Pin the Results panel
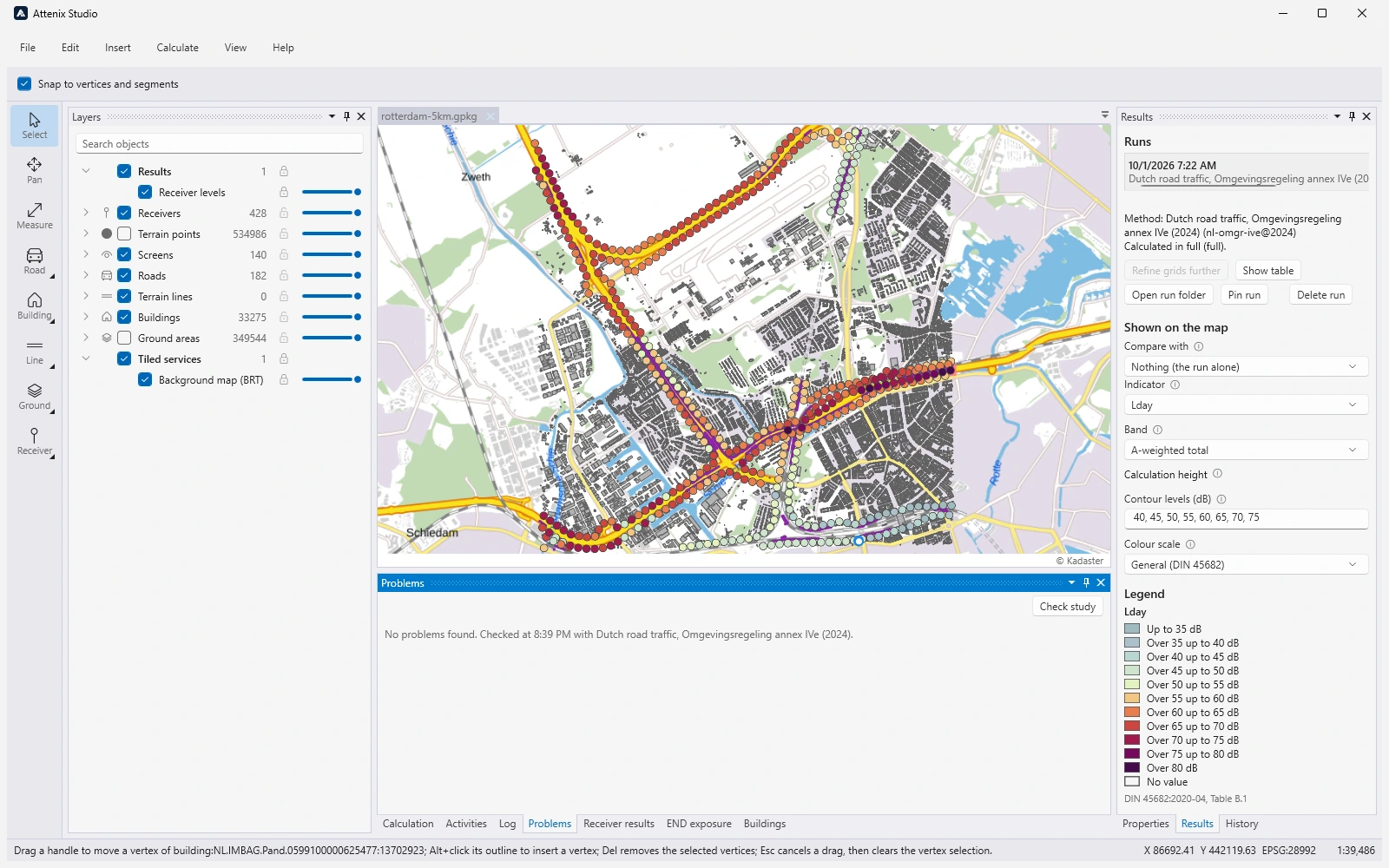Screen dimensions: 1389x868 [1352, 116]
